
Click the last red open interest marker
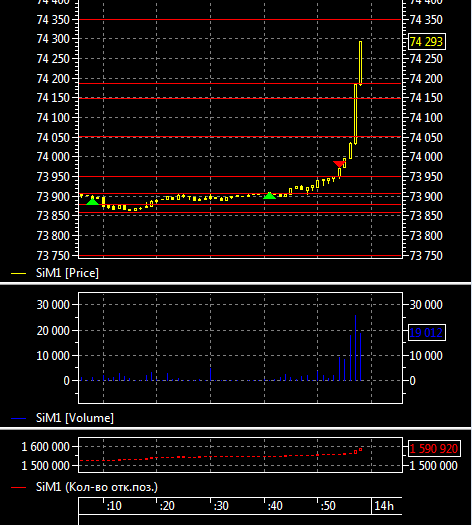[x=361, y=450]
